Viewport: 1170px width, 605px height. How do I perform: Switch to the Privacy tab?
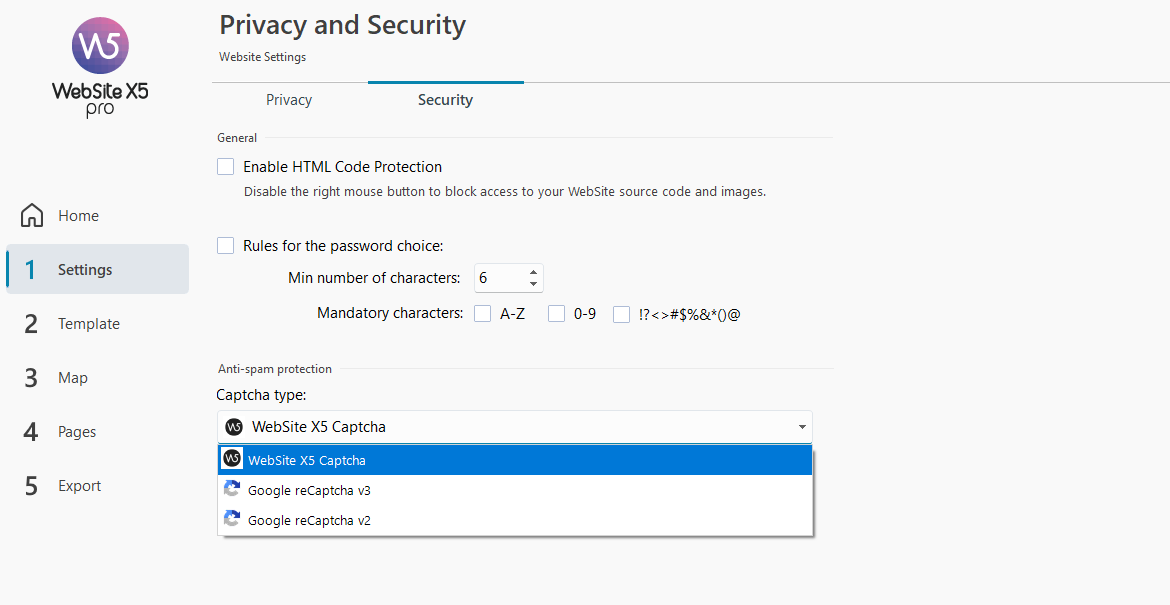(x=289, y=100)
